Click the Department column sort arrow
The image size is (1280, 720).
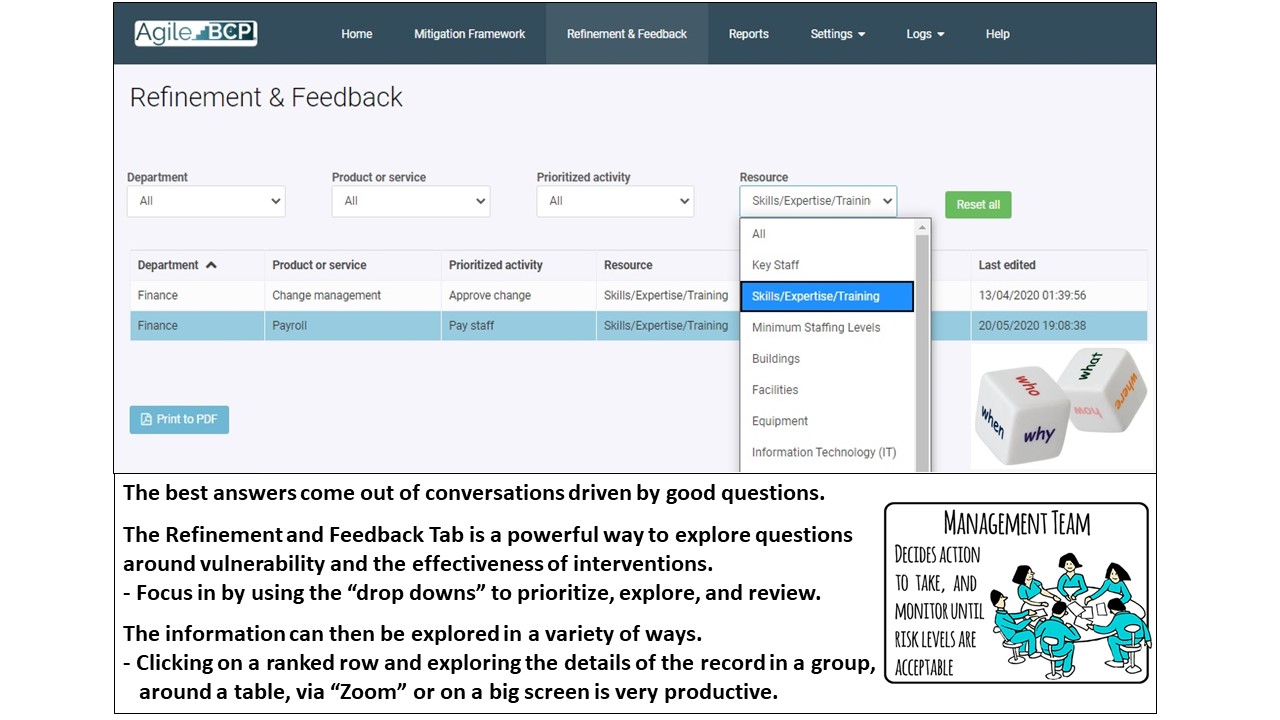211,265
